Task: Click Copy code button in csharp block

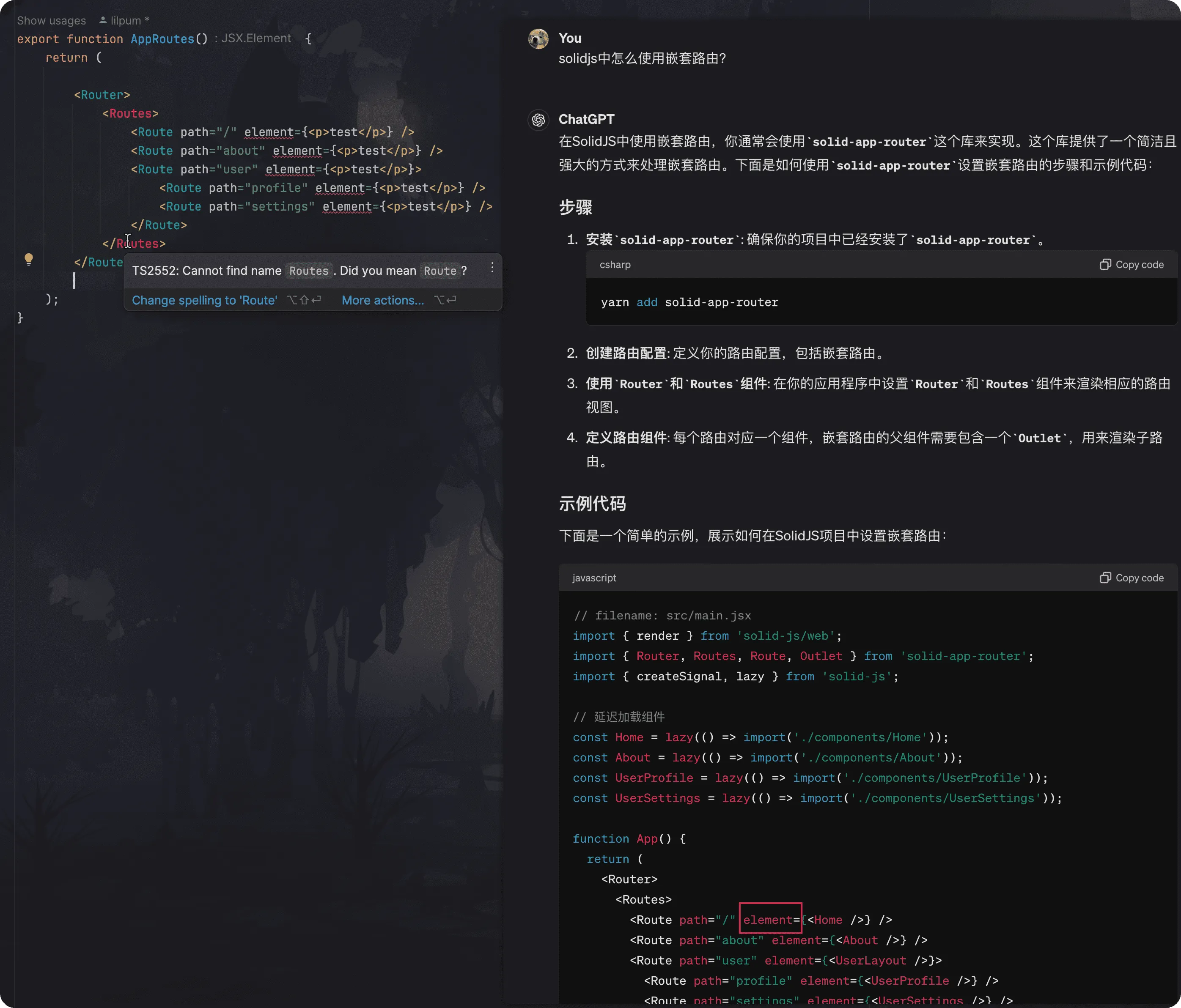Action: click(x=1131, y=264)
